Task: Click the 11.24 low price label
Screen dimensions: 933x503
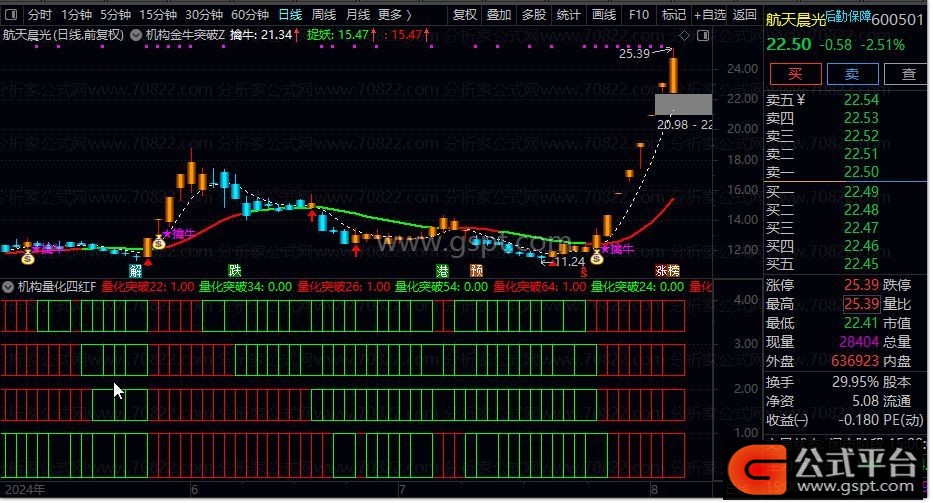Action: click(569, 261)
